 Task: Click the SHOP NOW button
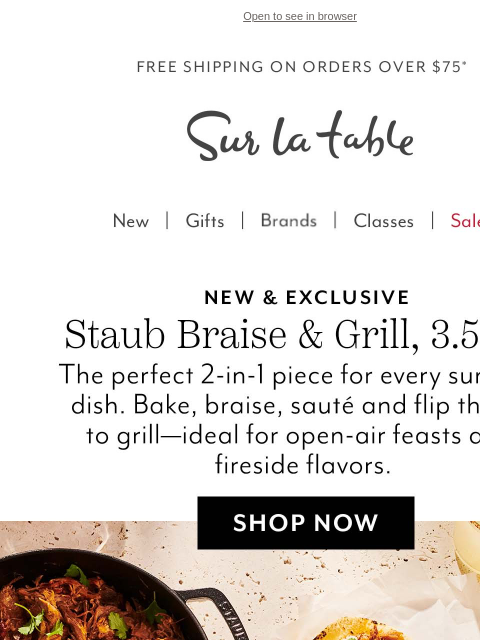[x=306, y=522]
